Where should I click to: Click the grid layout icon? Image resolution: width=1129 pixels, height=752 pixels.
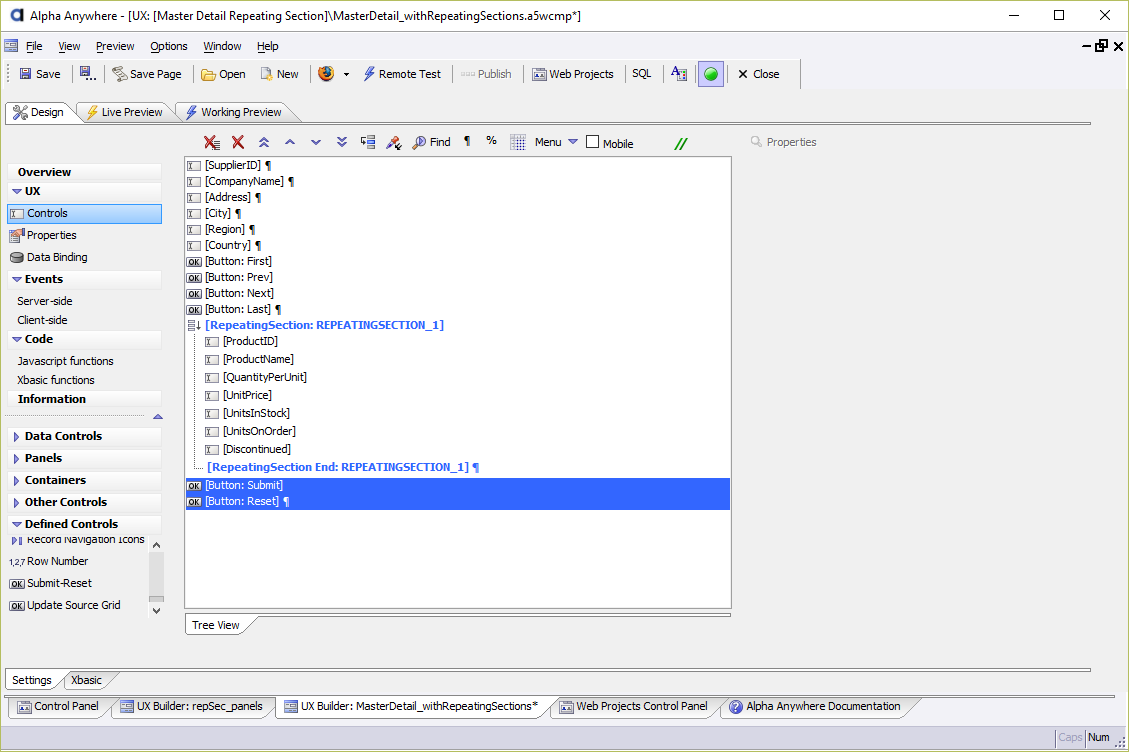[518, 143]
